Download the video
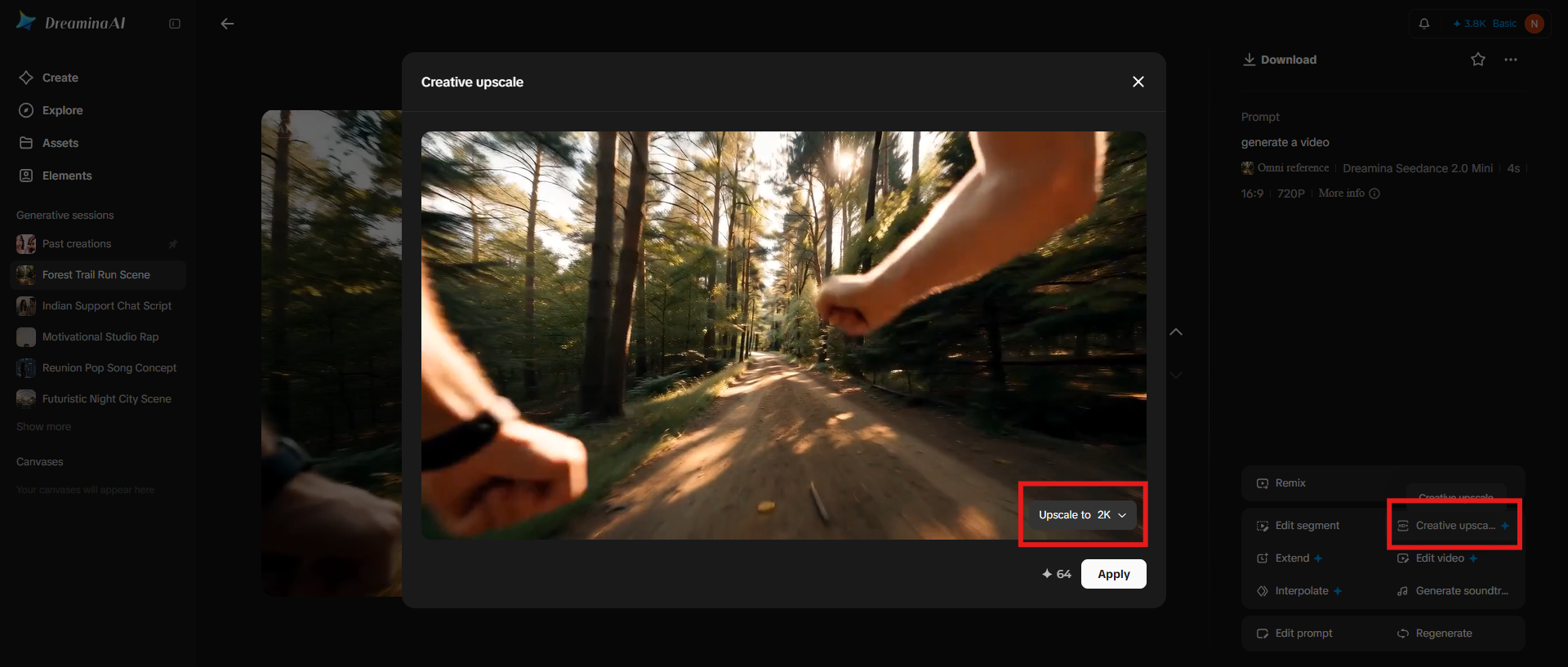This screenshot has width=1568, height=667. tap(1280, 60)
